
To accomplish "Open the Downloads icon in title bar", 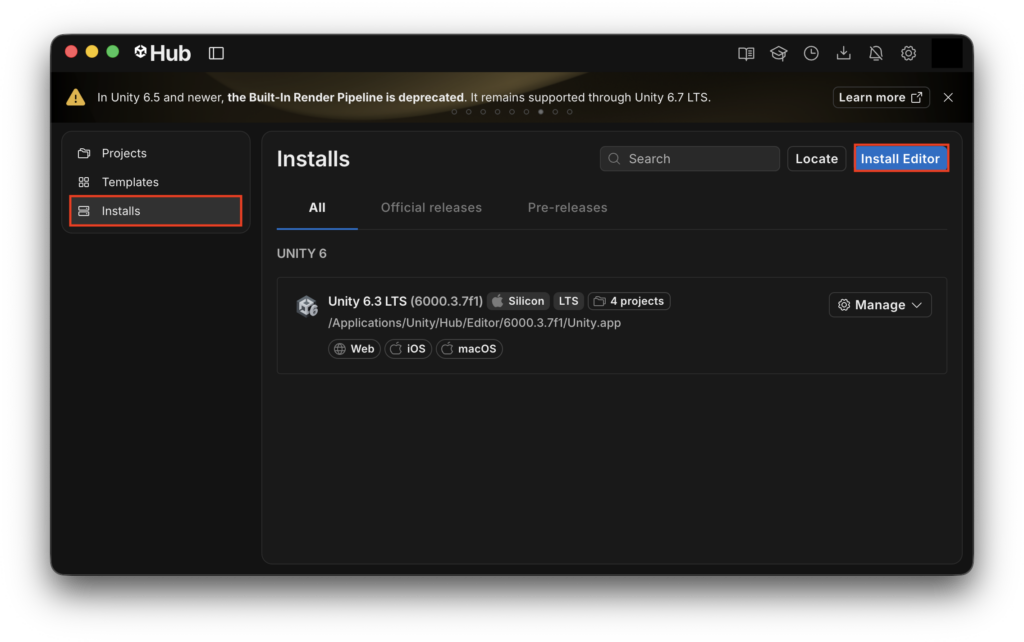I will click(x=844, y=54).
